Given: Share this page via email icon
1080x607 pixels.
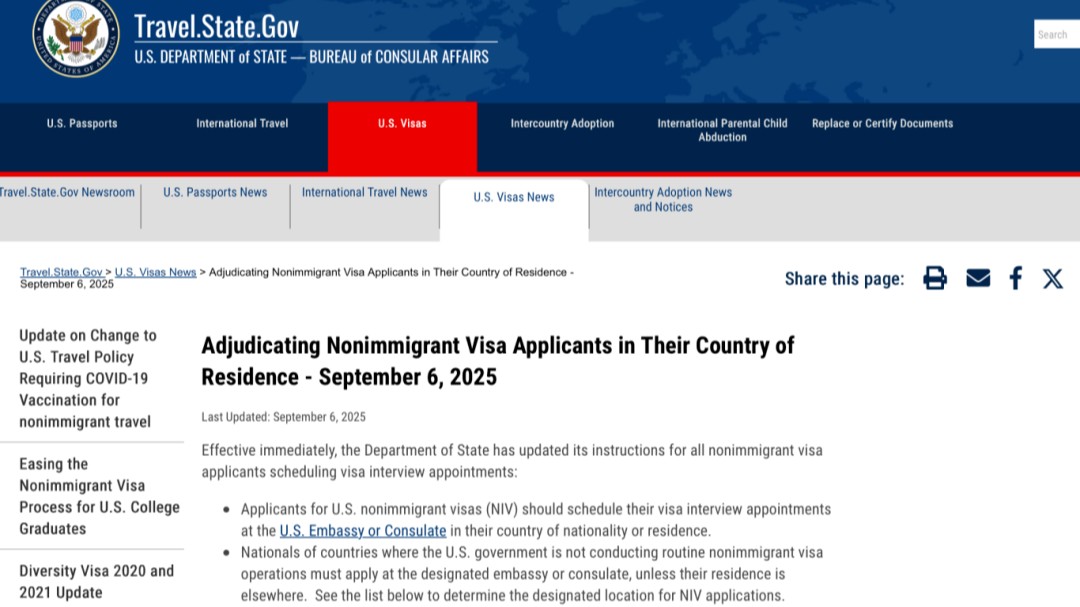Looking at the screenshot, I should pos(978,278).
